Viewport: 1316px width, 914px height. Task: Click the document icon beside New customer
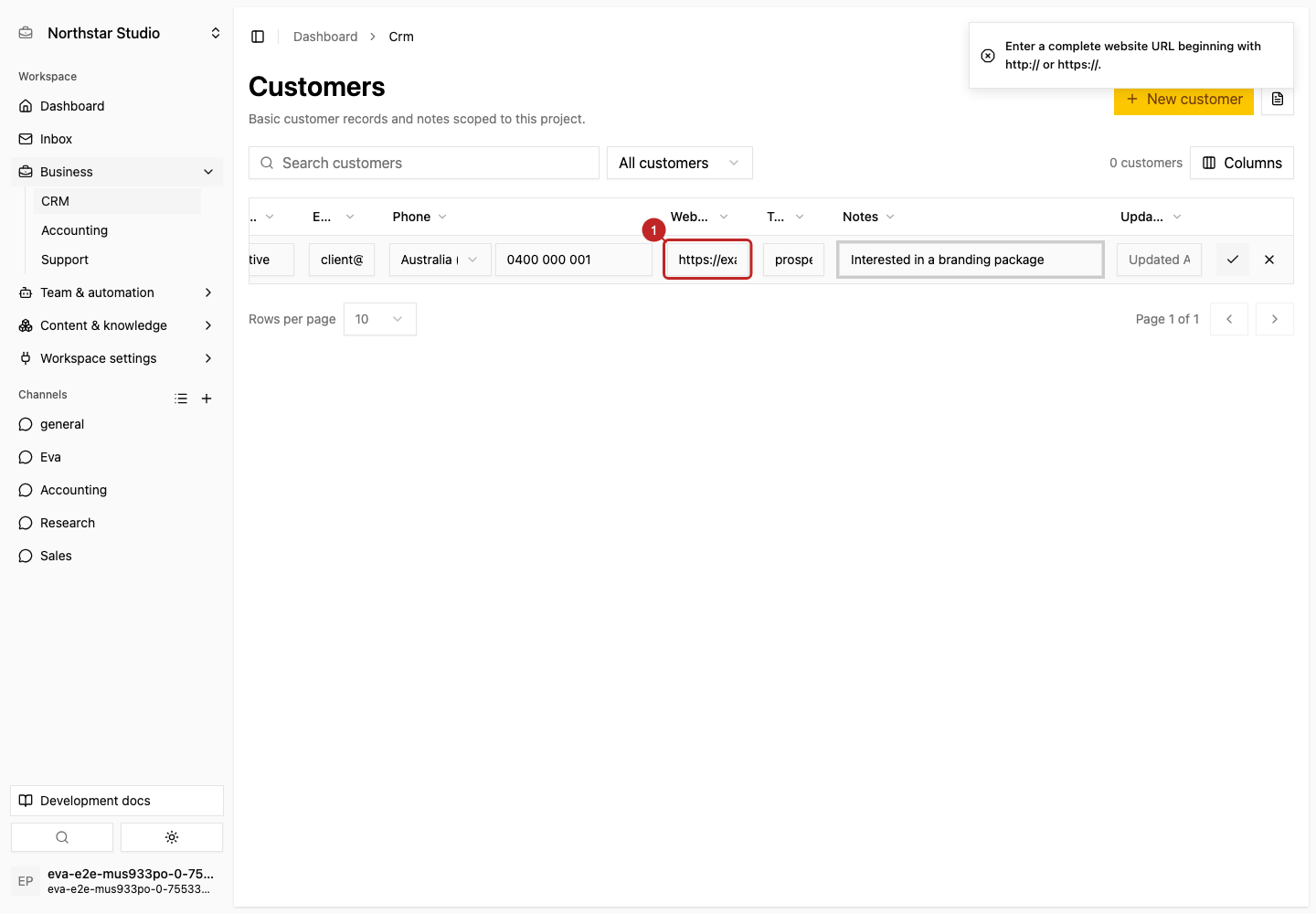tap(1278, 99)
